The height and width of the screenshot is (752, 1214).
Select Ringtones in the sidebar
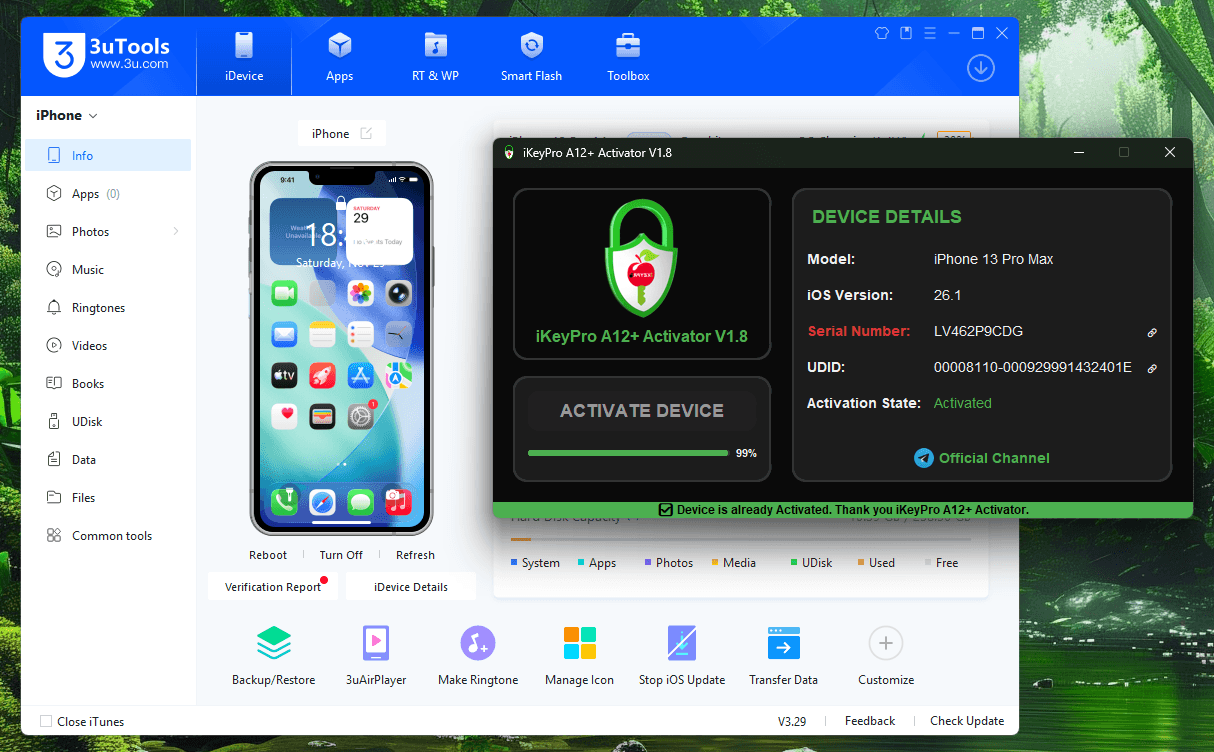tap(98, 308)
